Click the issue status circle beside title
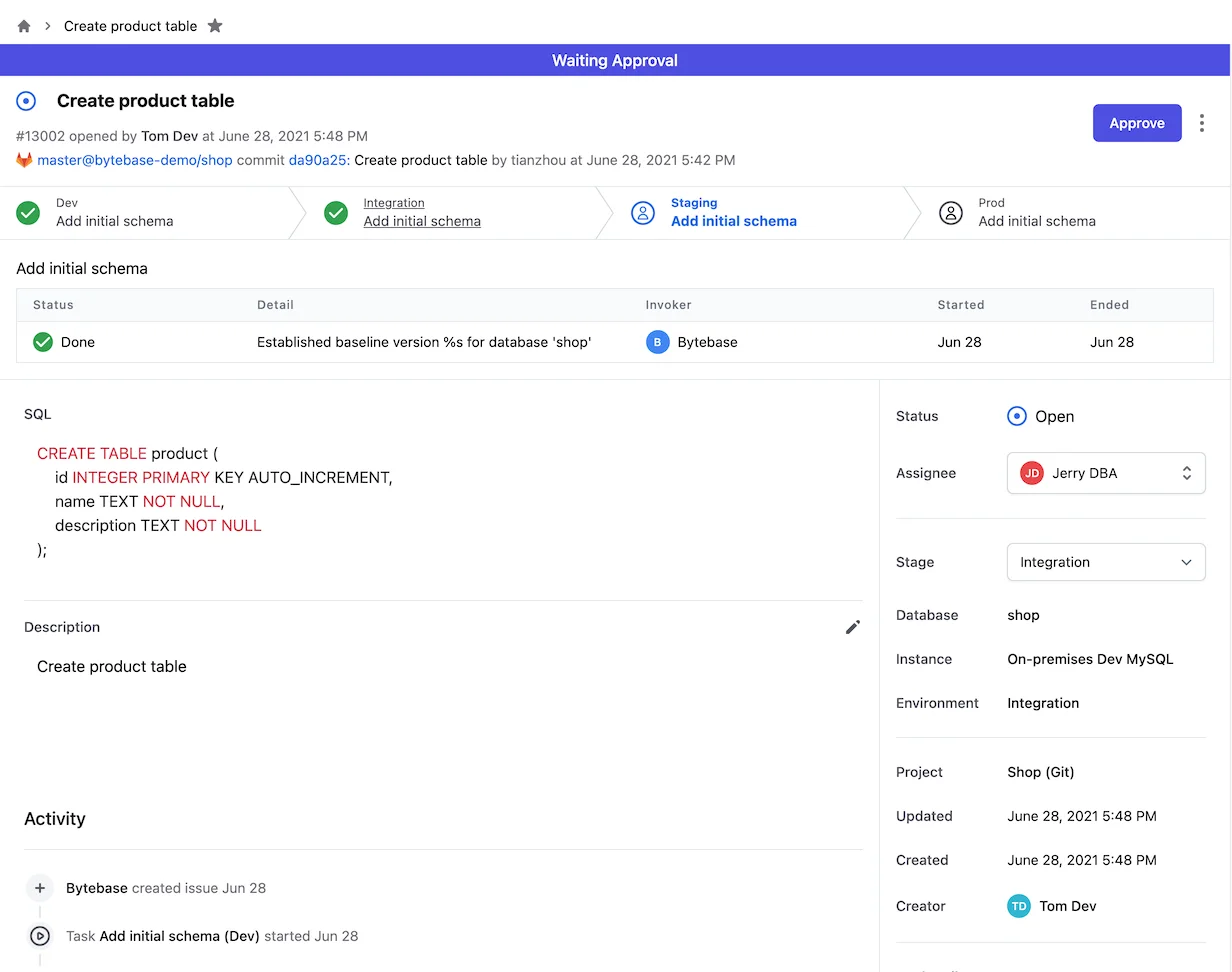This screenshot has height=972, width=1232. pyautogui.click(x=27, y=101)
